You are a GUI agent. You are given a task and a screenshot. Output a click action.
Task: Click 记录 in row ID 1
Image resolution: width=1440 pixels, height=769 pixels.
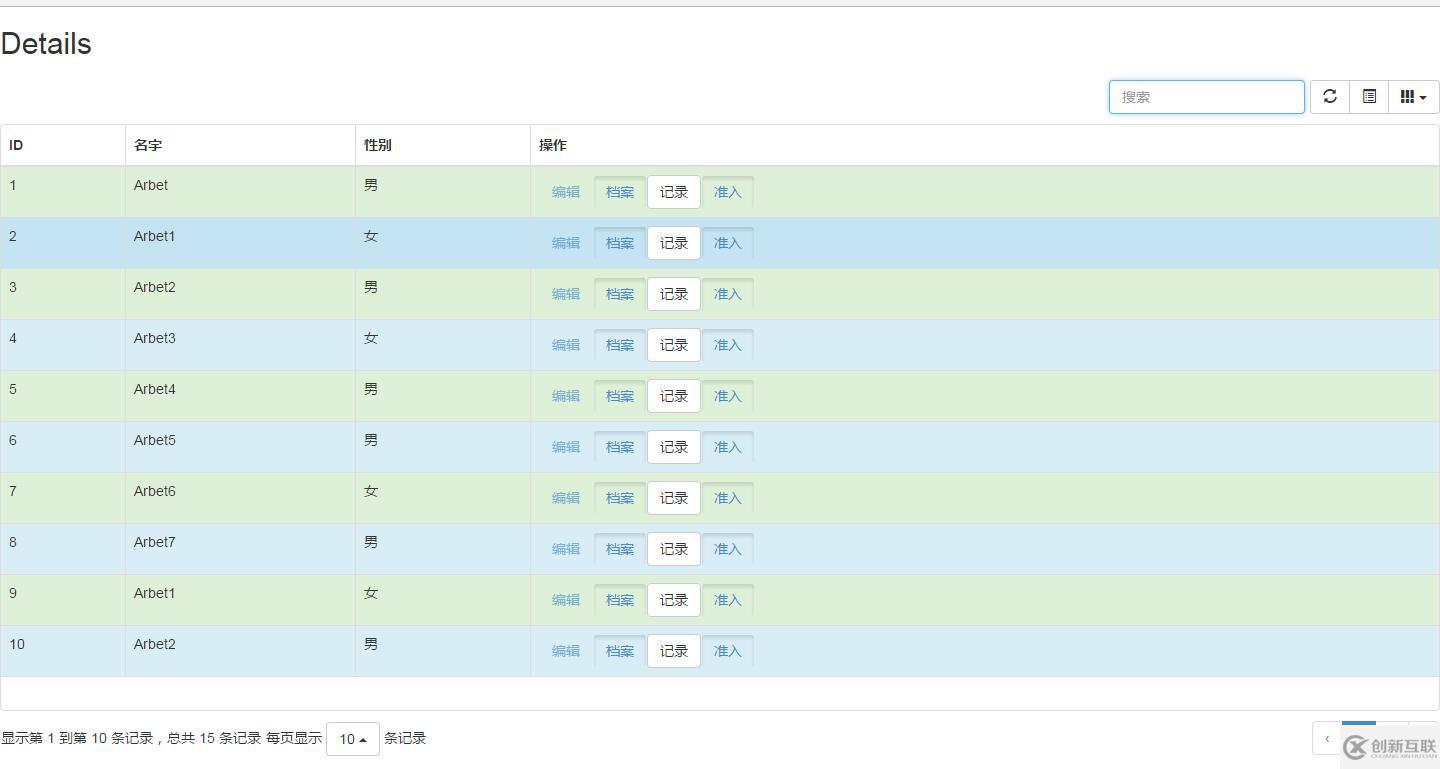674,192
